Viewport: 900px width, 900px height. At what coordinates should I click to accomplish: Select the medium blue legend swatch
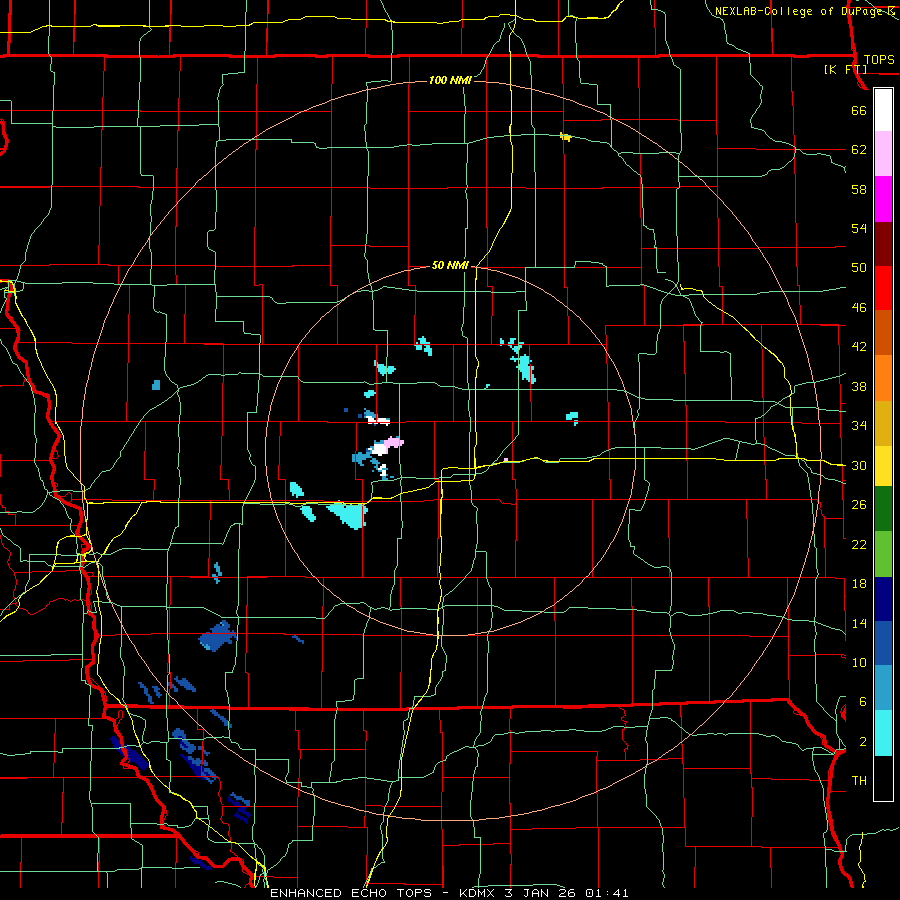click(x=883, y=643)
